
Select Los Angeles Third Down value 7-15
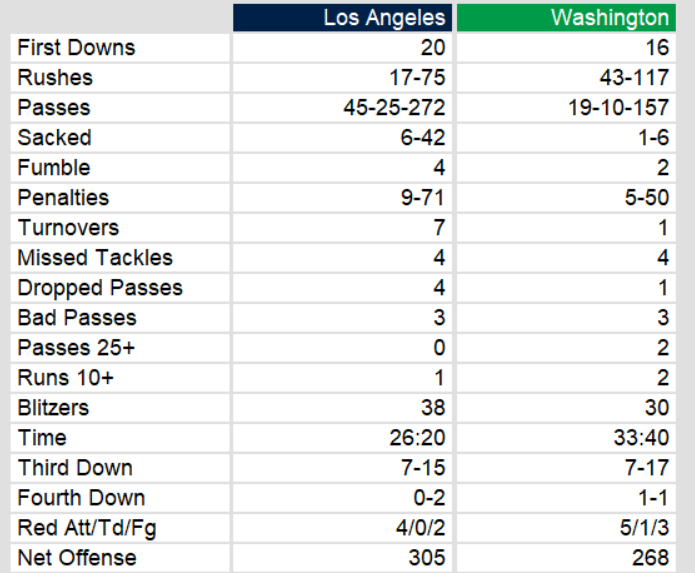(423, 468)
